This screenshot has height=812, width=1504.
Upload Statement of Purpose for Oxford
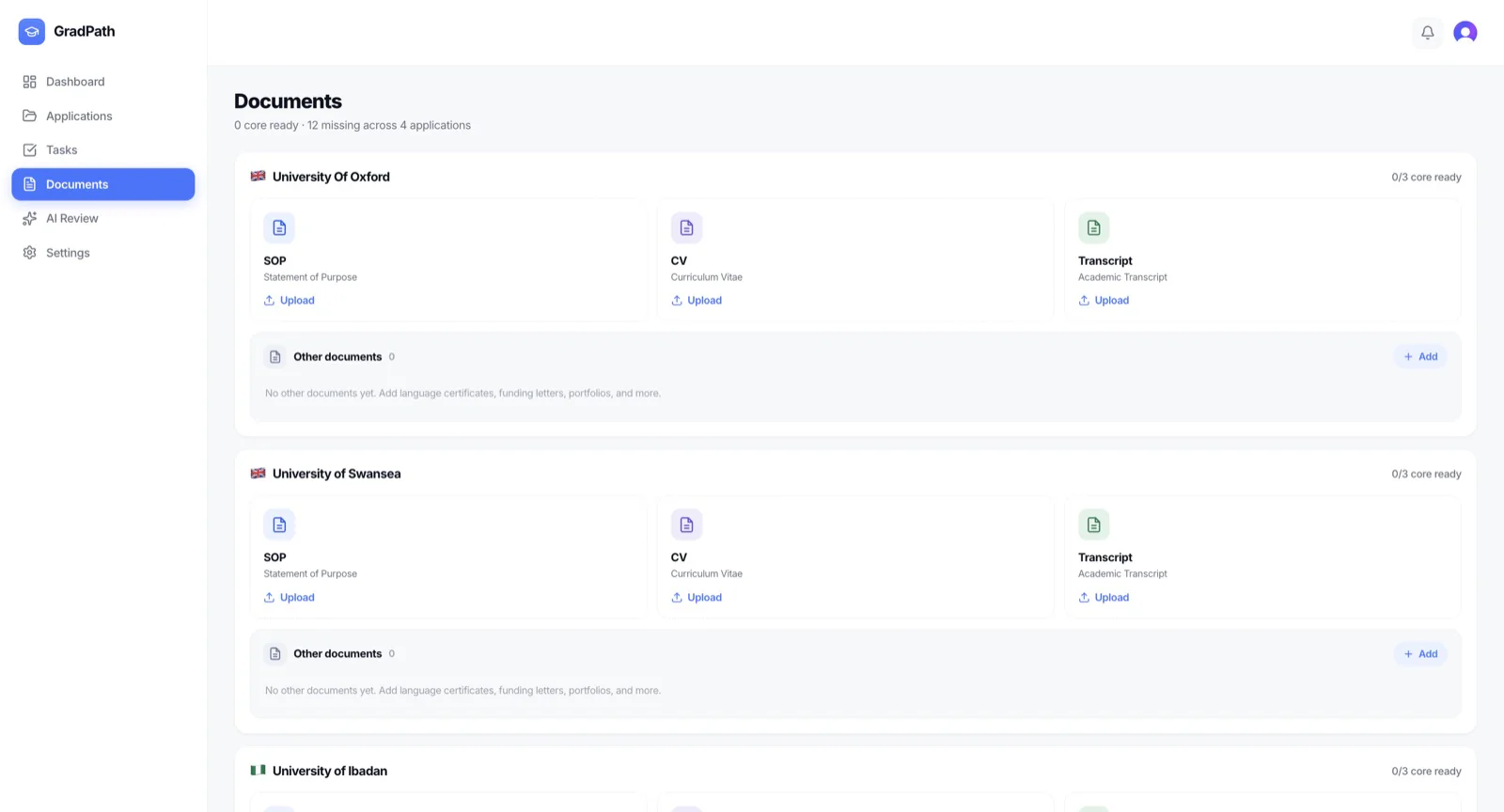tap(290, 301)
